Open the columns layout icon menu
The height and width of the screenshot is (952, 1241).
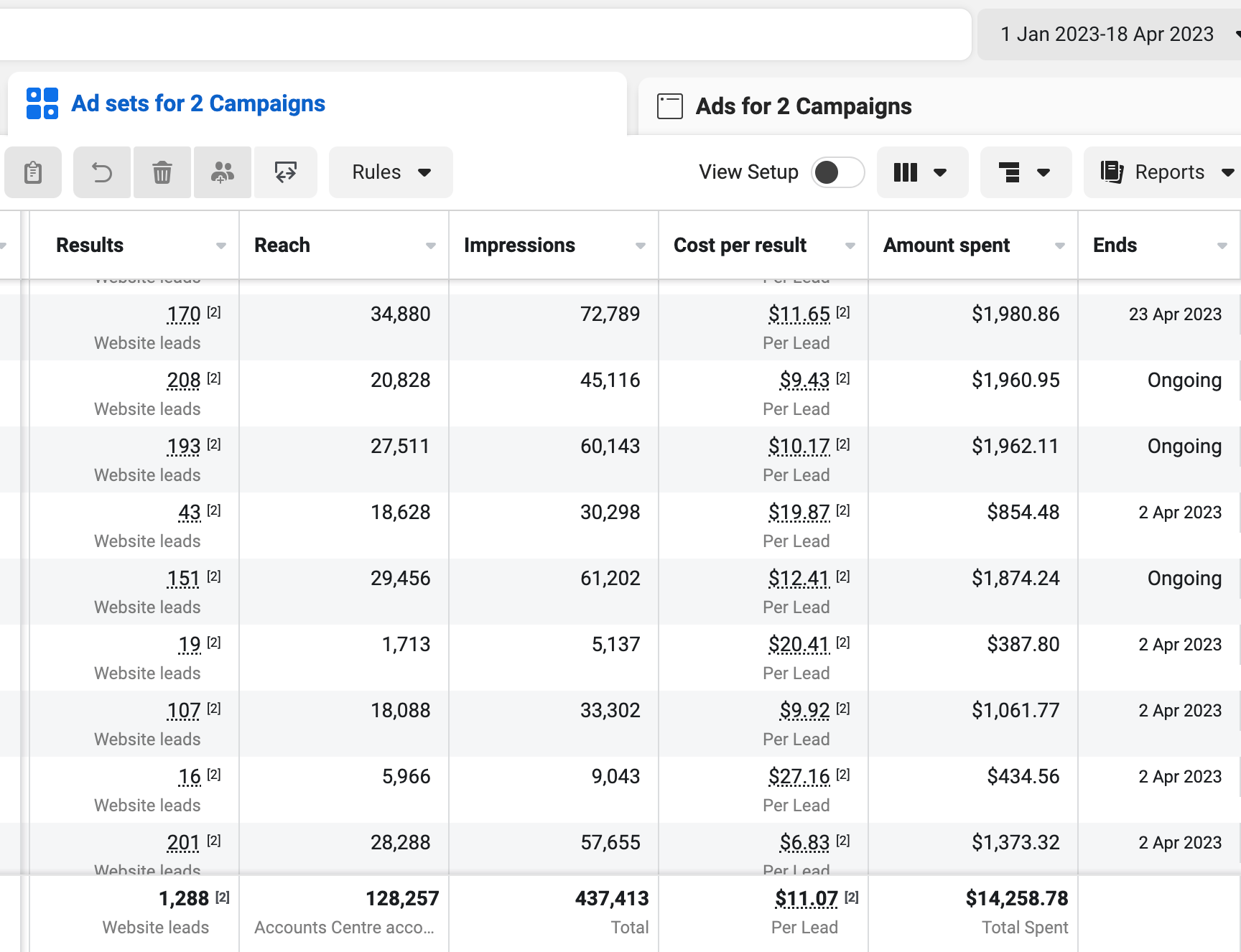(922, 172)
